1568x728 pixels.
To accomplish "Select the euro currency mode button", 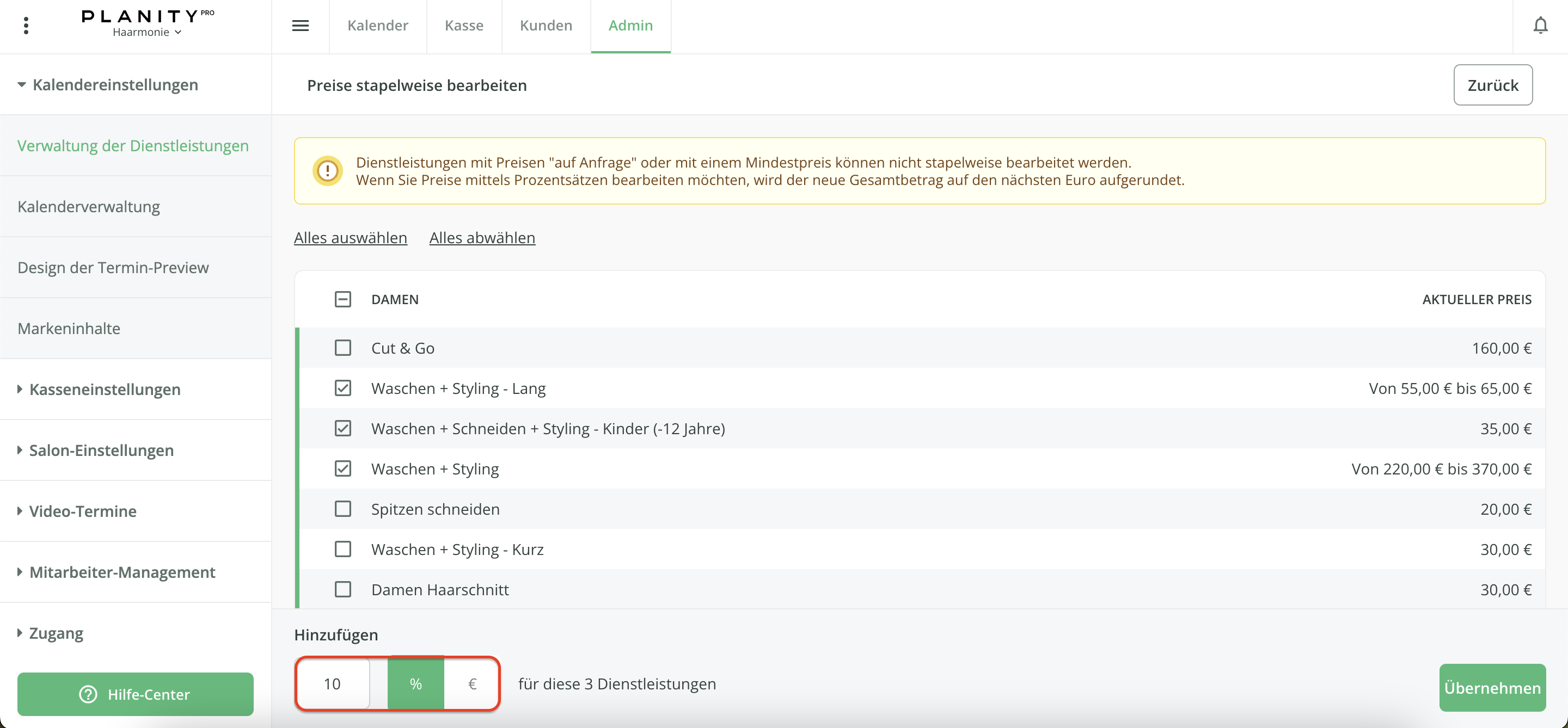I will click(x=471, y=683).
